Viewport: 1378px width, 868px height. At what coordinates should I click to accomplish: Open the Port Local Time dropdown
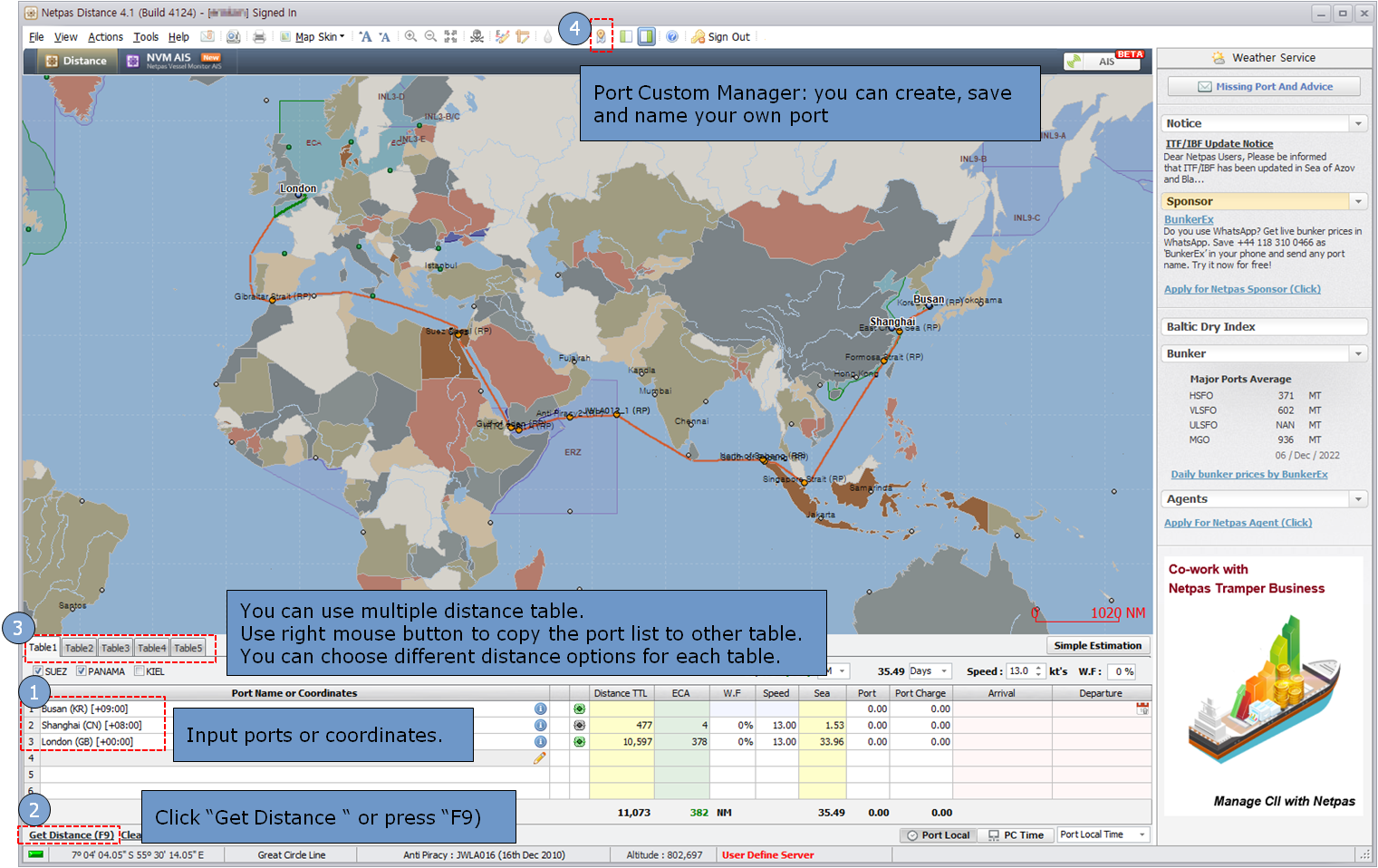pos(1103,835)
